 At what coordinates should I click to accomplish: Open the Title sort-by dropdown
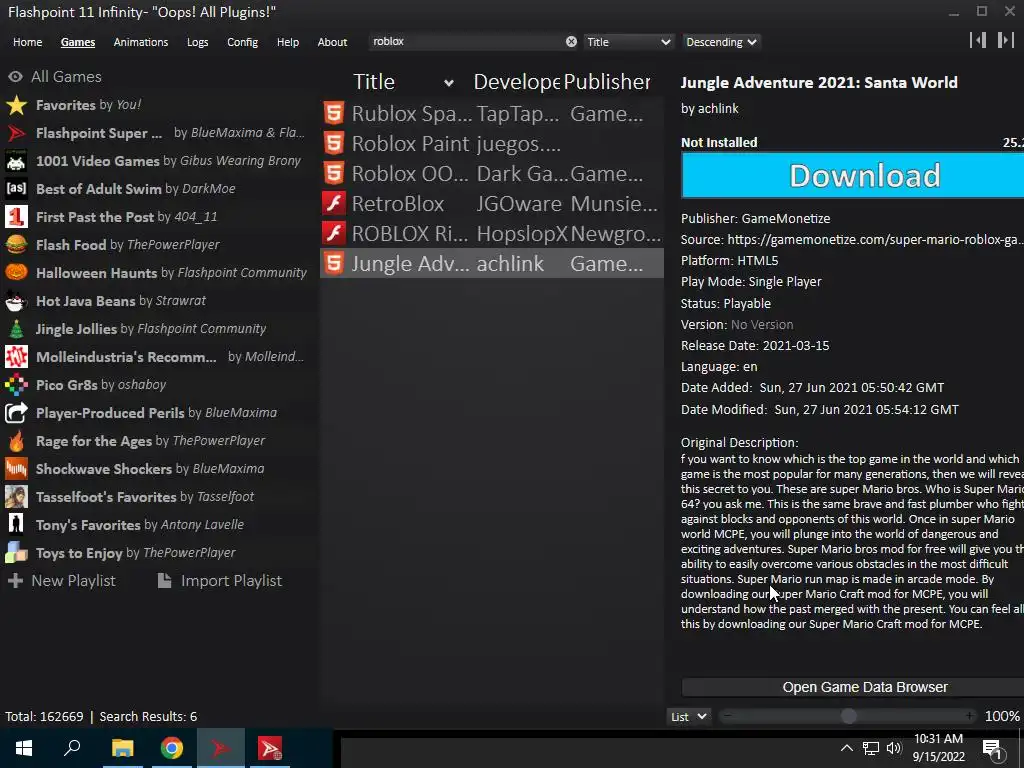pos(628,42)
